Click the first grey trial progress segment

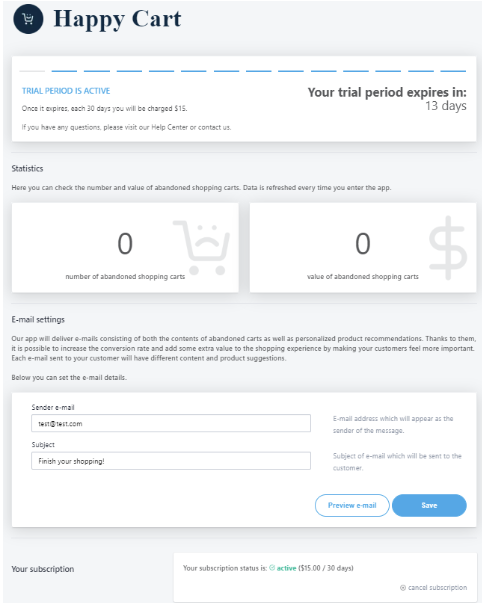(32, 71)
